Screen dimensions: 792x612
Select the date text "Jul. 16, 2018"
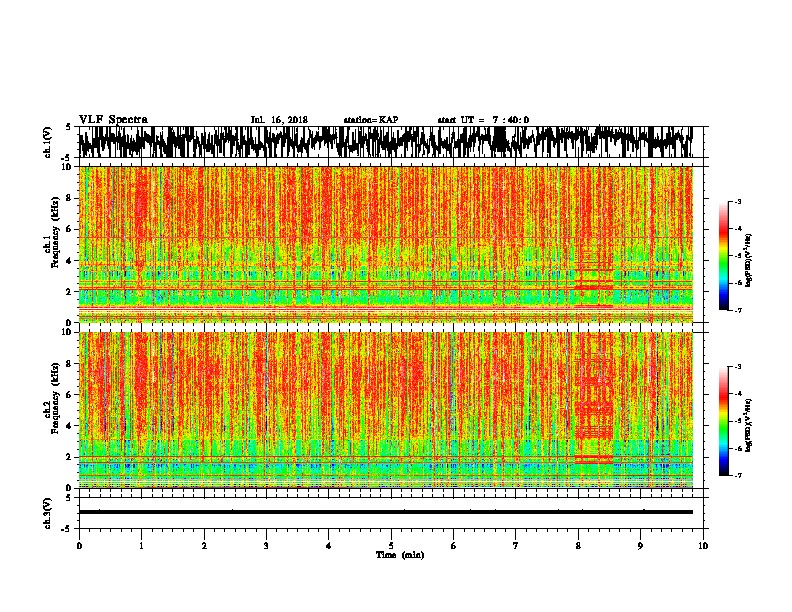point(279,120)
